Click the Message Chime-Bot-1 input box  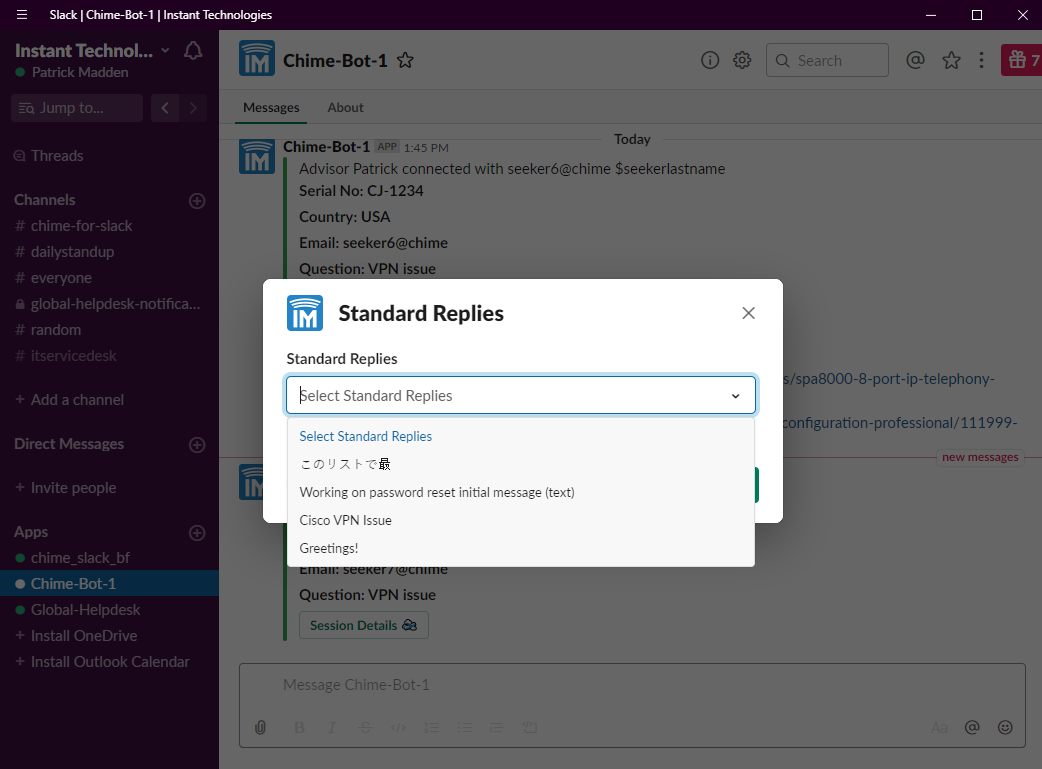click(x=632, y=685)
